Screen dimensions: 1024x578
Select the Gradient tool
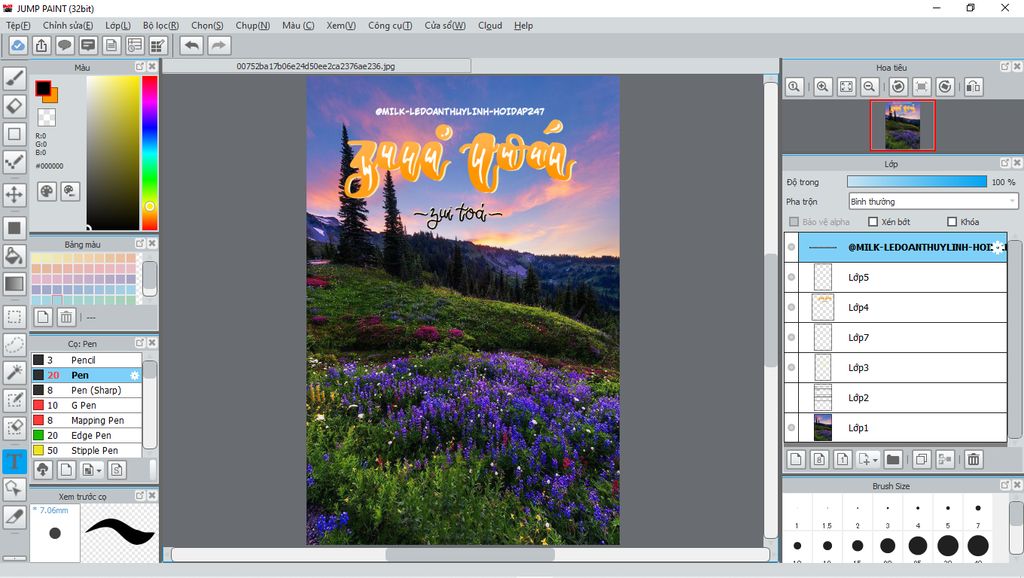pos(14,283)
